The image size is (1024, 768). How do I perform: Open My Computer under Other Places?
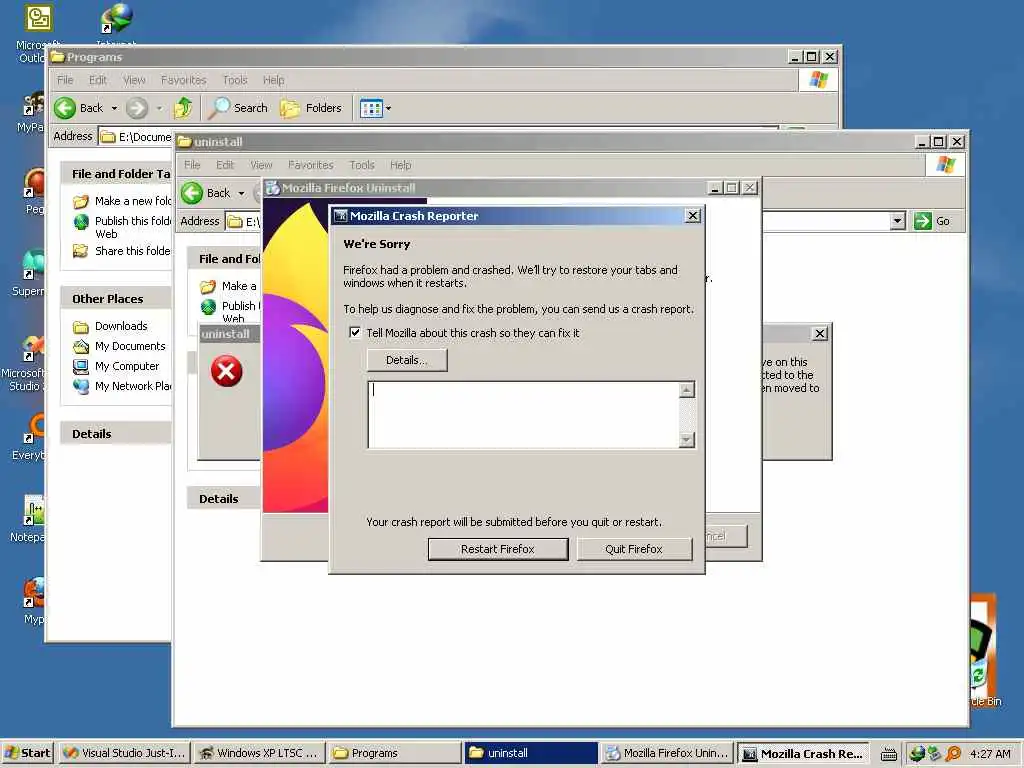tap(127, 366)
